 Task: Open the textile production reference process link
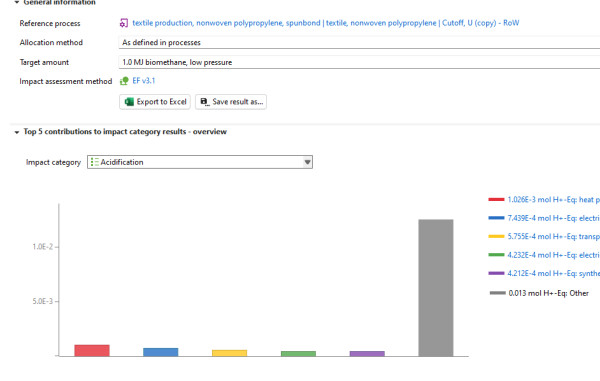[326, 23]
